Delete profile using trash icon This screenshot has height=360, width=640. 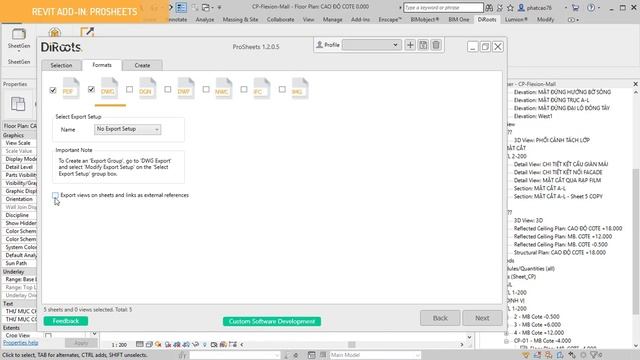pos(436,45)
